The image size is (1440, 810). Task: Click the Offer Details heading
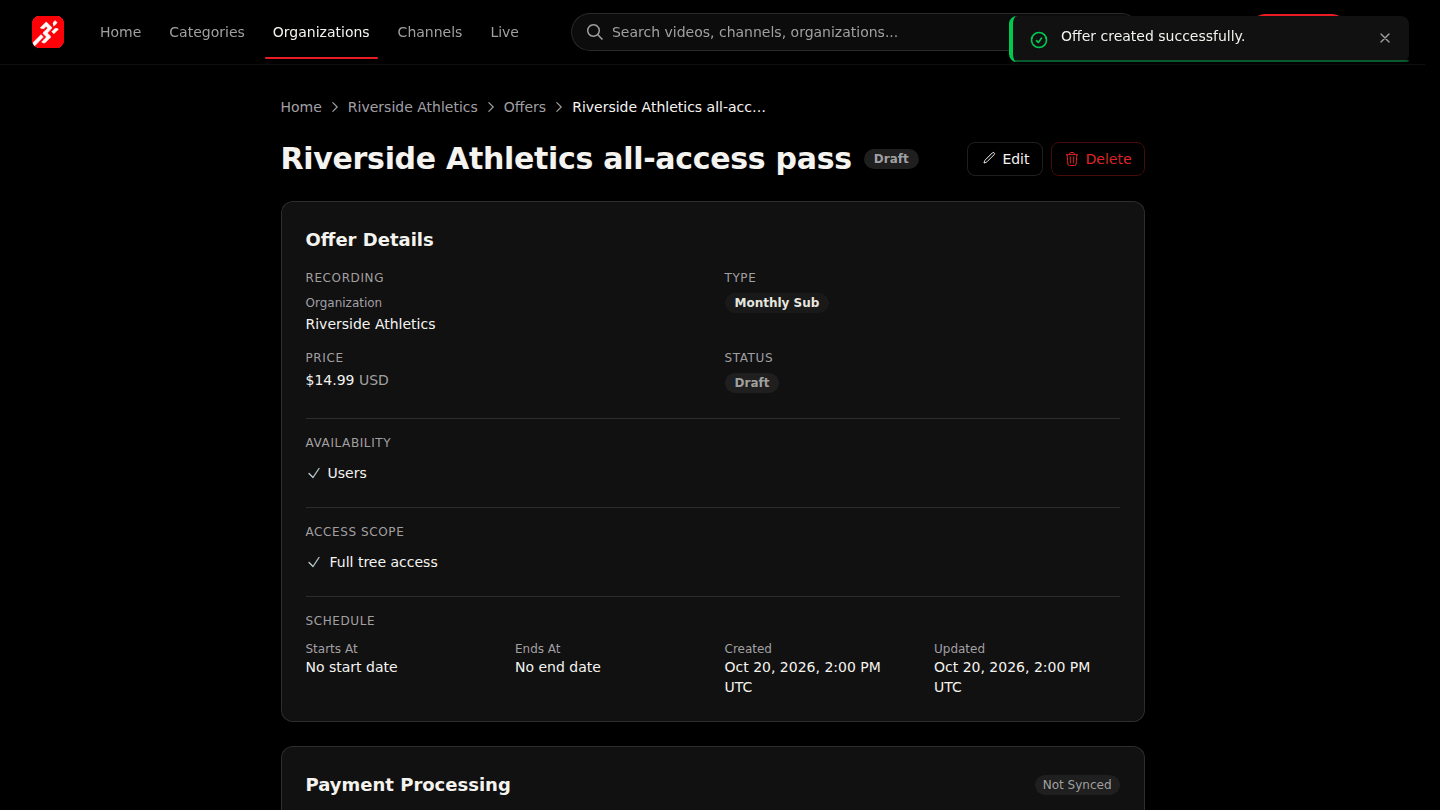pos(370,240)
